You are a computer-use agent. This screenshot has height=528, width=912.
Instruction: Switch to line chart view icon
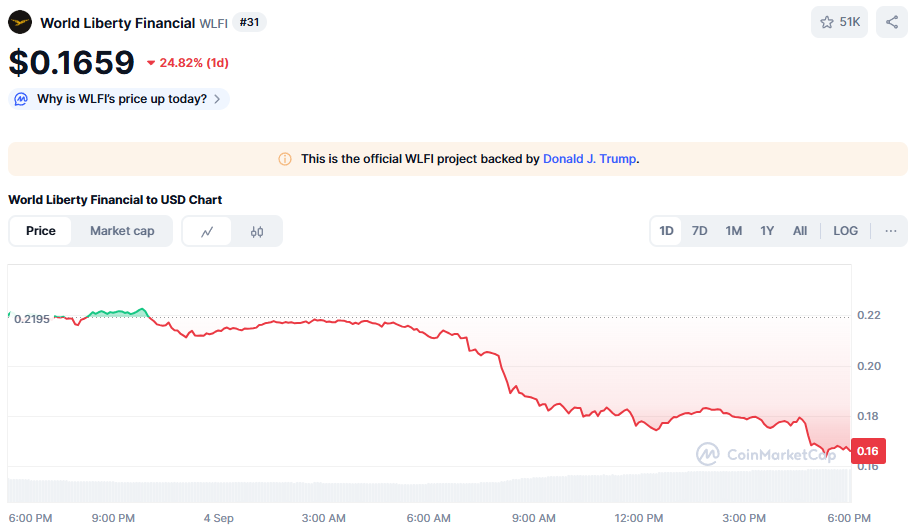point(207,231)
